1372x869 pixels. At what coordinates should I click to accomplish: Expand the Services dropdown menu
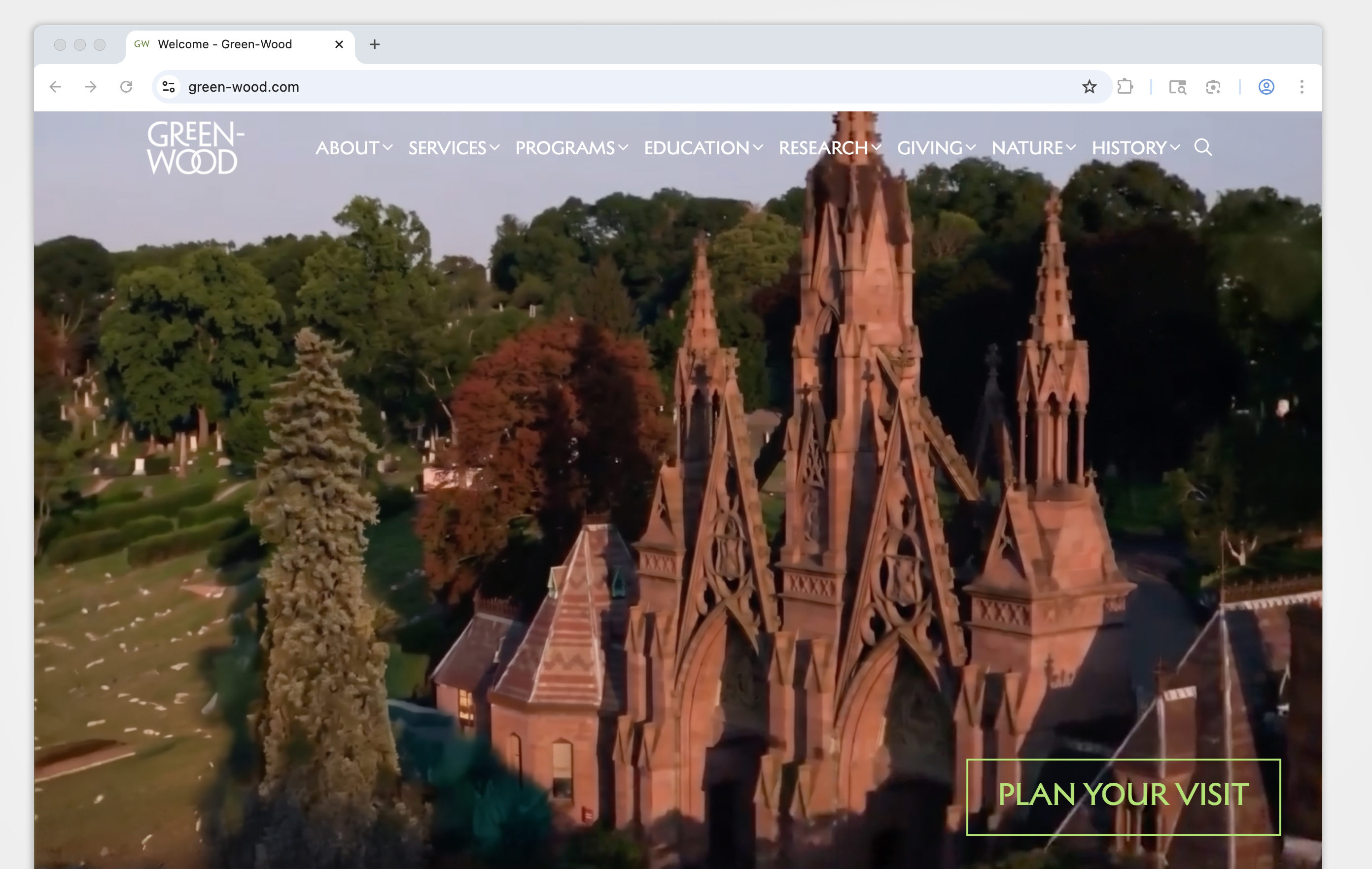(454, 148)
